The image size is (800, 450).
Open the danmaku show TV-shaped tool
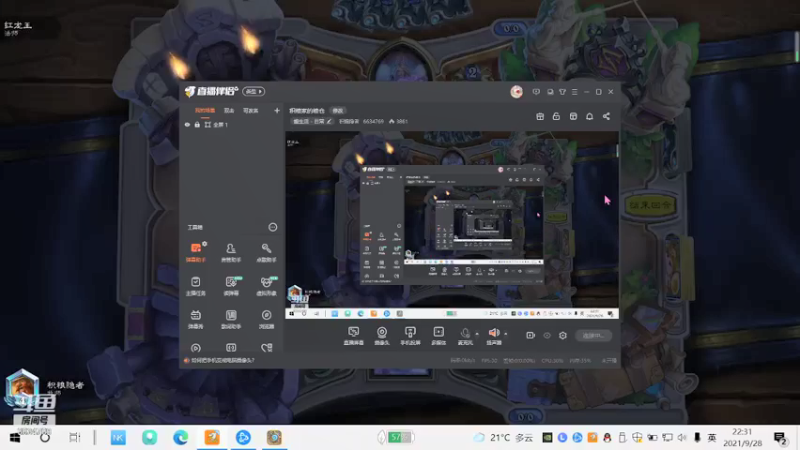195,319
